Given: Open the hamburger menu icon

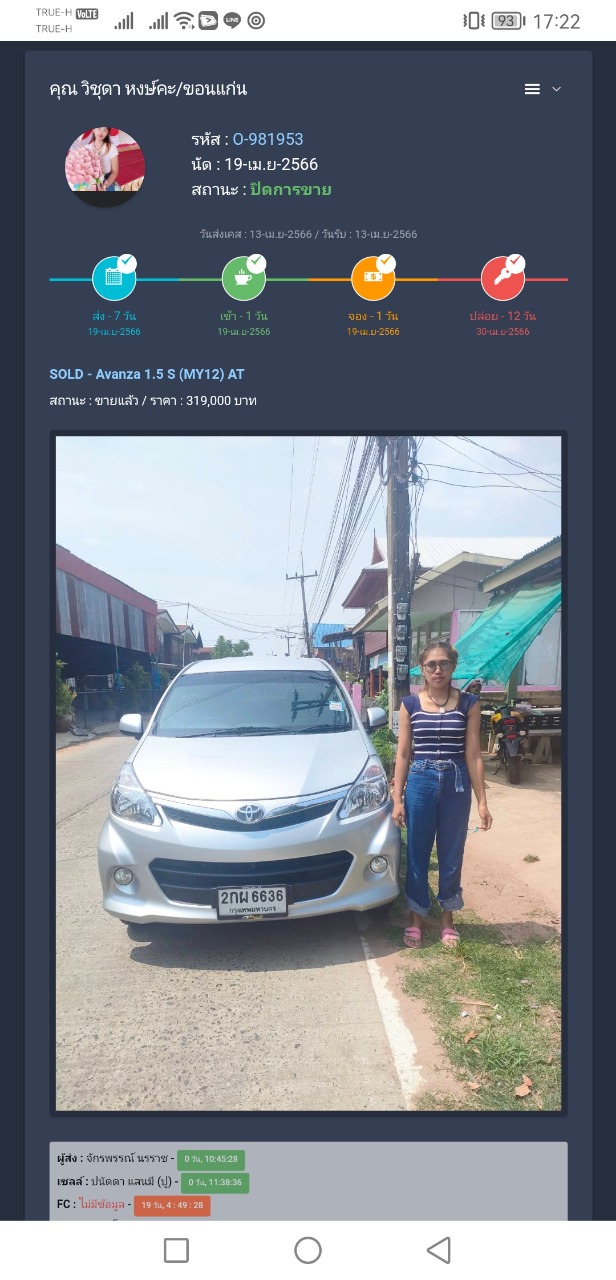Looking at the screenshot, I should 532,89.
